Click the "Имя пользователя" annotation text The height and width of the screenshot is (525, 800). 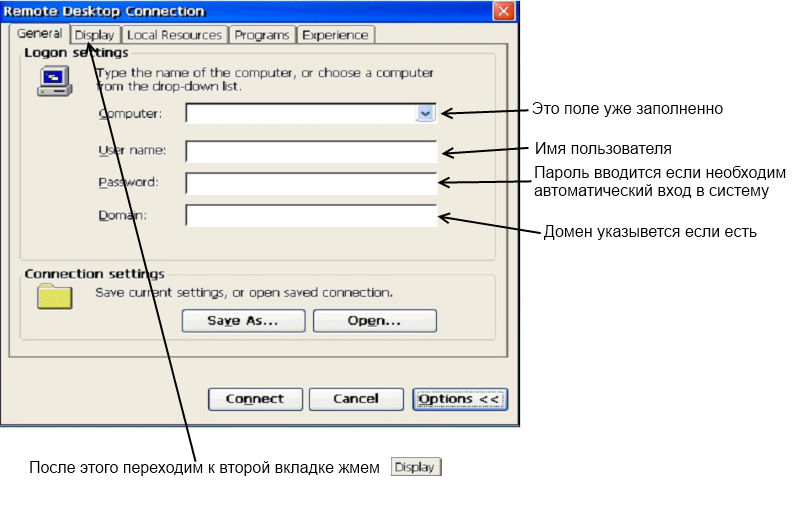pos(603,148)
